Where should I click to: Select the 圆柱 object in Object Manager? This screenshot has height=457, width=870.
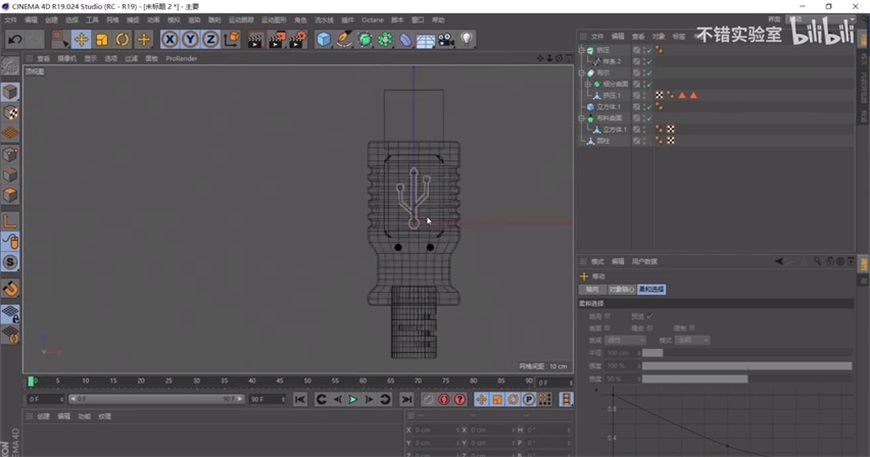[x=603, y=141]
